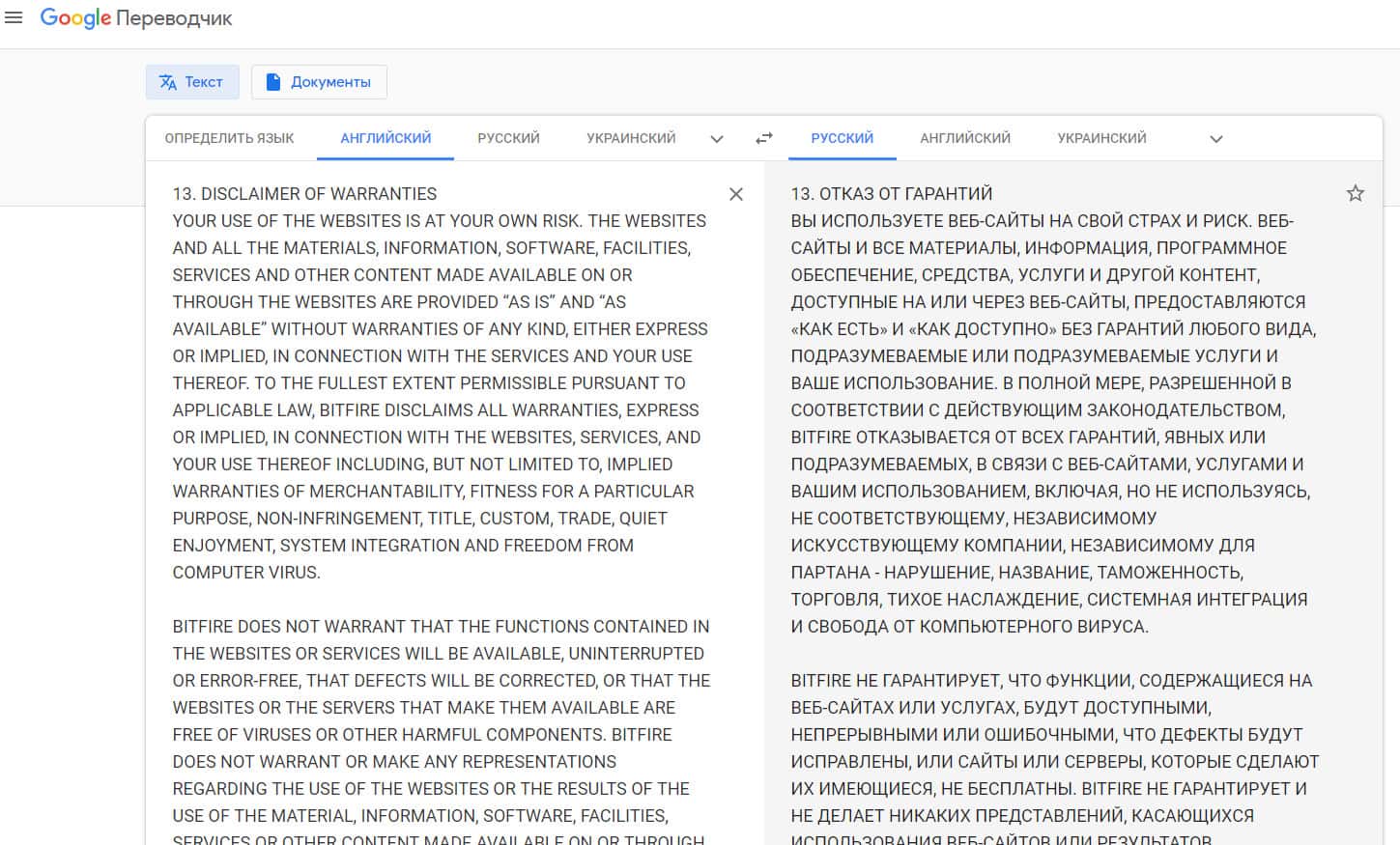Open the main hamburger menu

14,18
